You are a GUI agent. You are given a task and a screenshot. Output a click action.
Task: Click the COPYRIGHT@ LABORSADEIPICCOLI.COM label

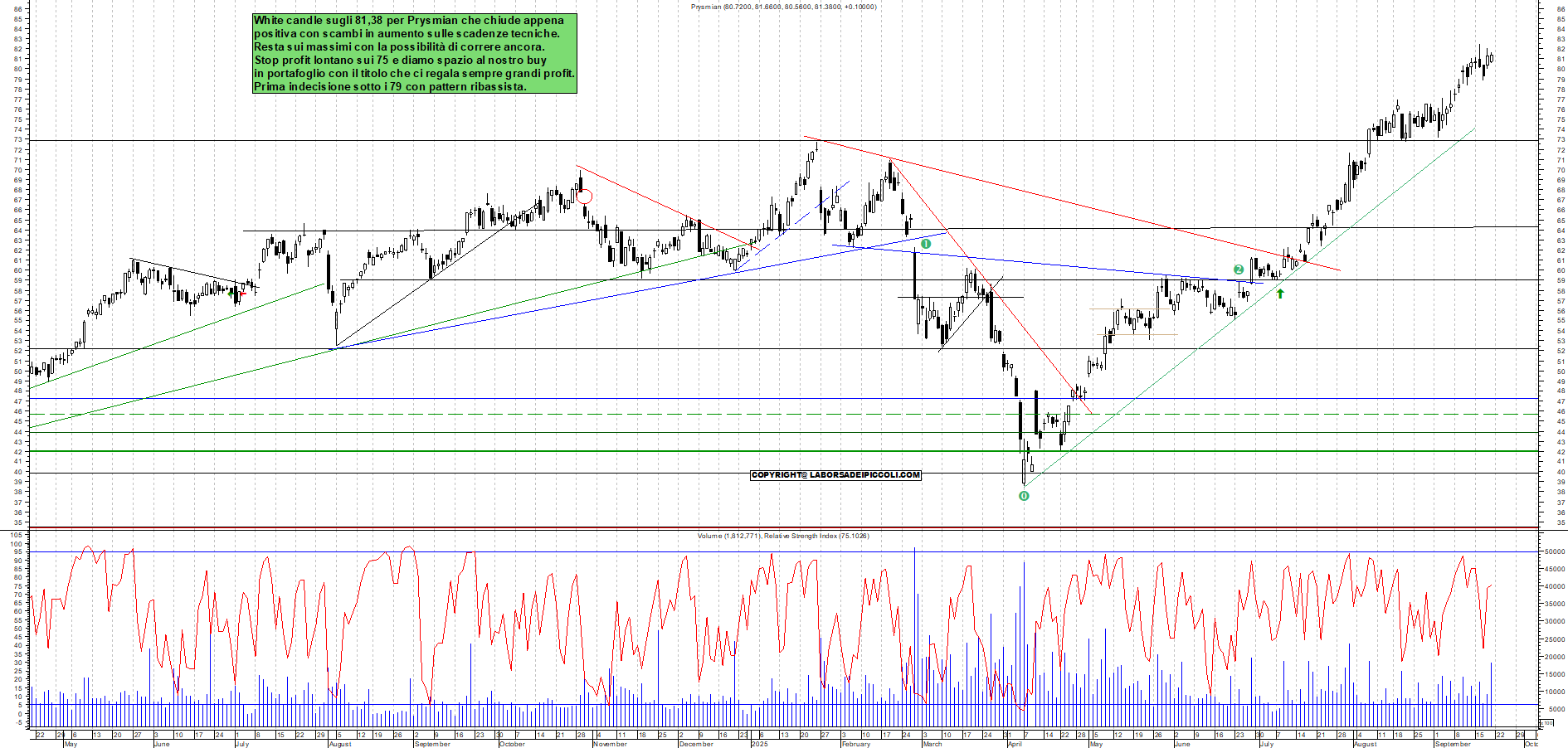(835, 475)
